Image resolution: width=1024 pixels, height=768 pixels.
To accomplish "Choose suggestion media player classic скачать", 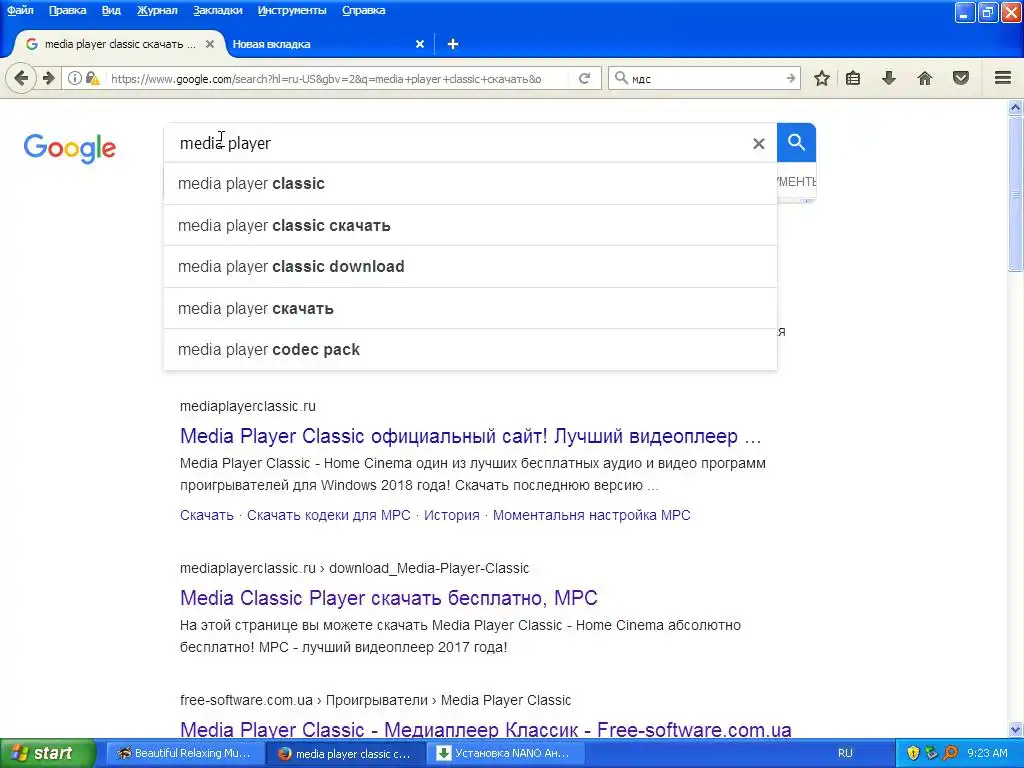I will point(470,225).
